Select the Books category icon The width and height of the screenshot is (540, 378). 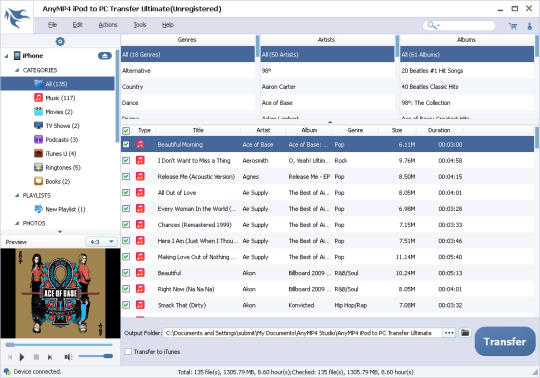tap(38, 181)
